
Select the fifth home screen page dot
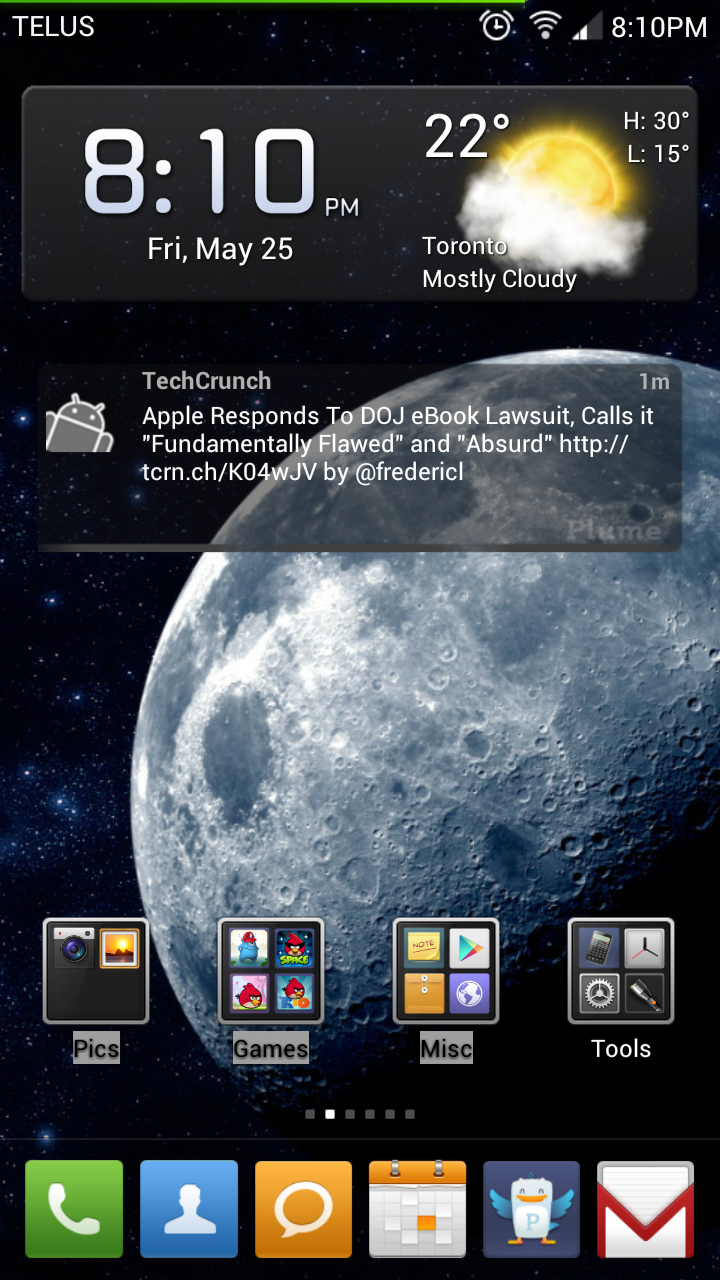[390, 1114]
